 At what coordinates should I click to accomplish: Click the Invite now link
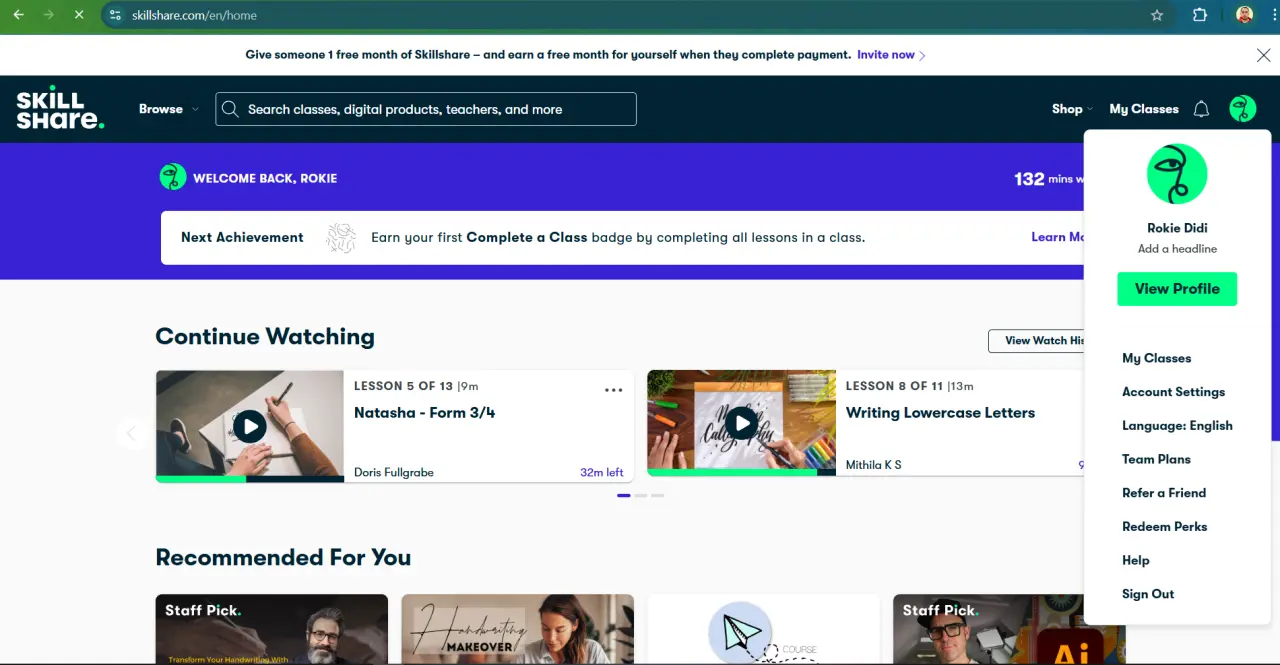coord(890,55)
